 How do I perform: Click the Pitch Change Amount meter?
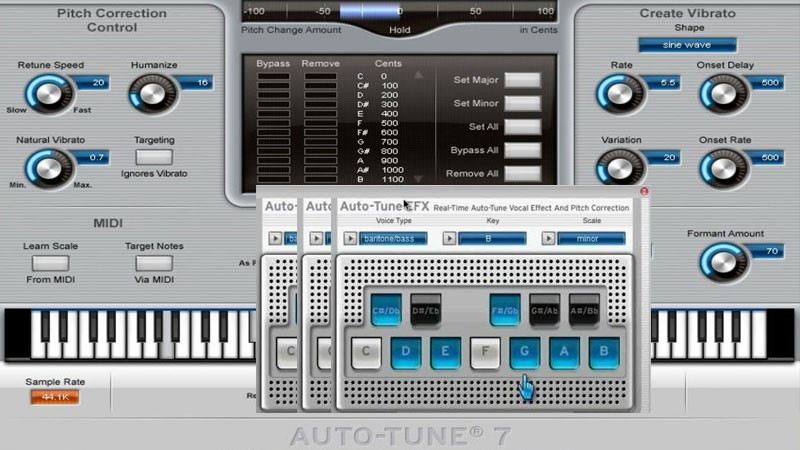tap(399, 11)
